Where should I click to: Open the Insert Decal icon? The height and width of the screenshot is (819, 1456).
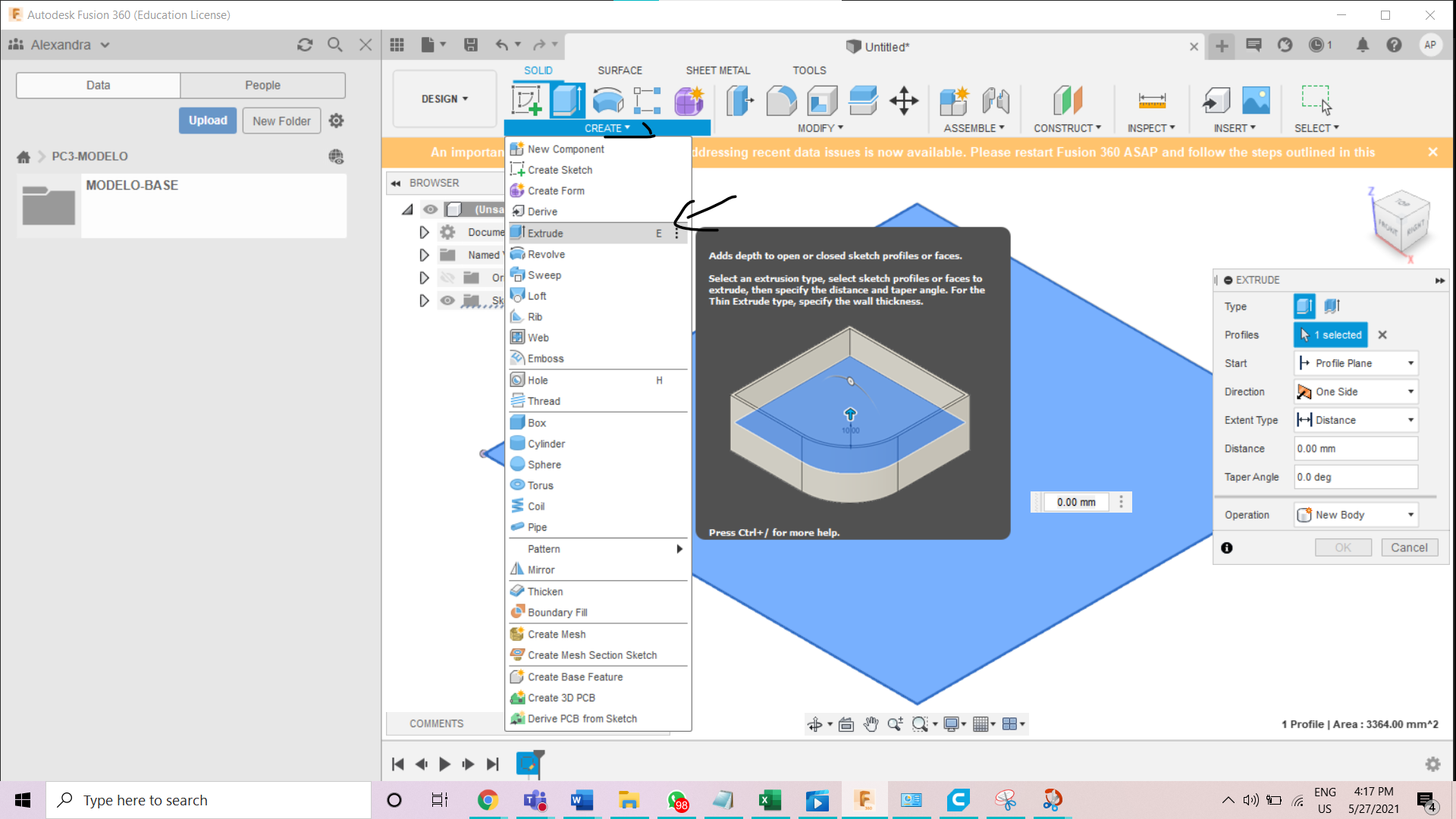coord(1256,100)
